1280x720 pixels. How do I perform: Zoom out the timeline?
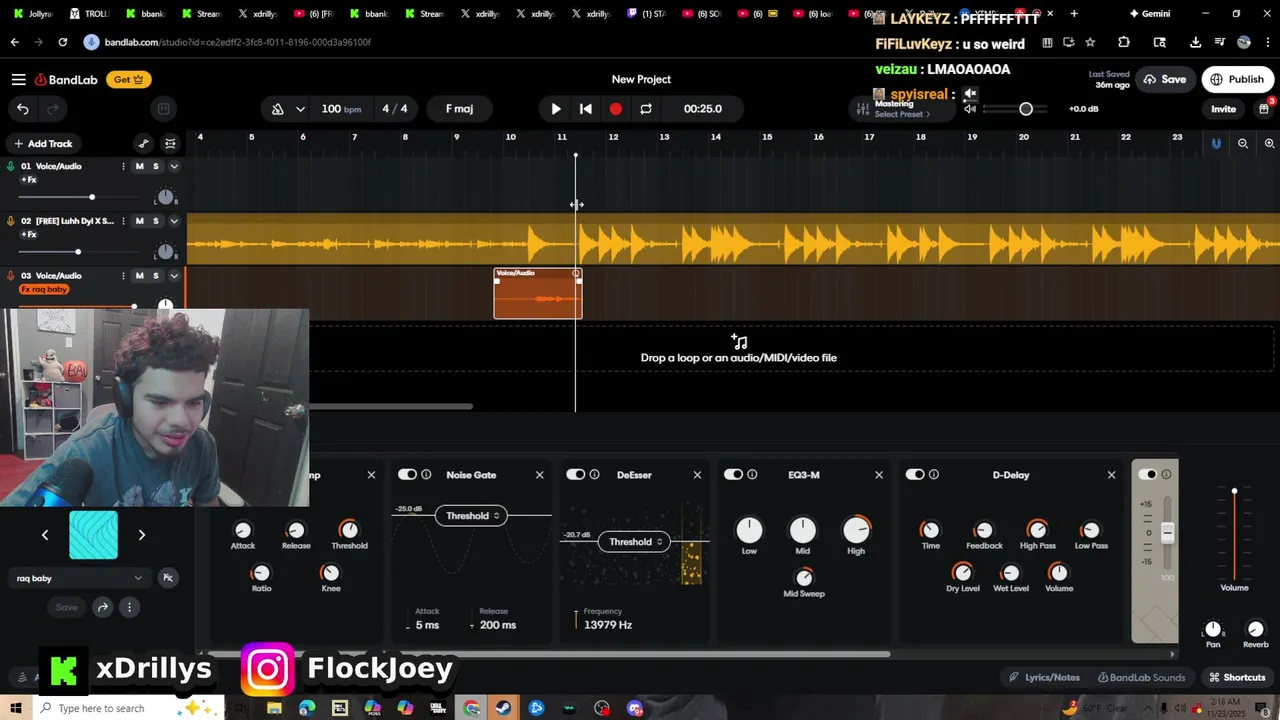click(1243, 144)
